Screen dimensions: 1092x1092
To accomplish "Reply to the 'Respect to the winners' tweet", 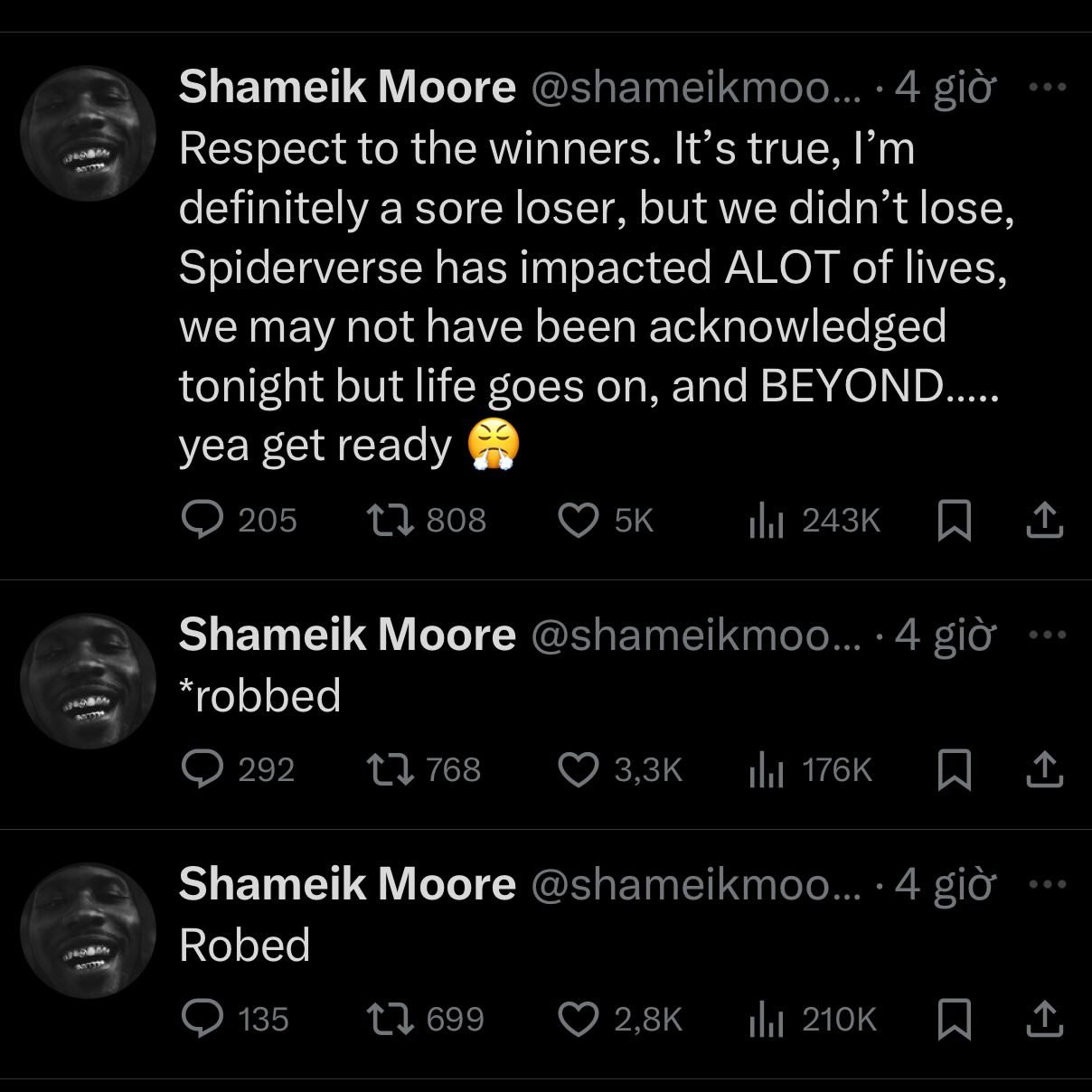I will [x=203, y=520].
